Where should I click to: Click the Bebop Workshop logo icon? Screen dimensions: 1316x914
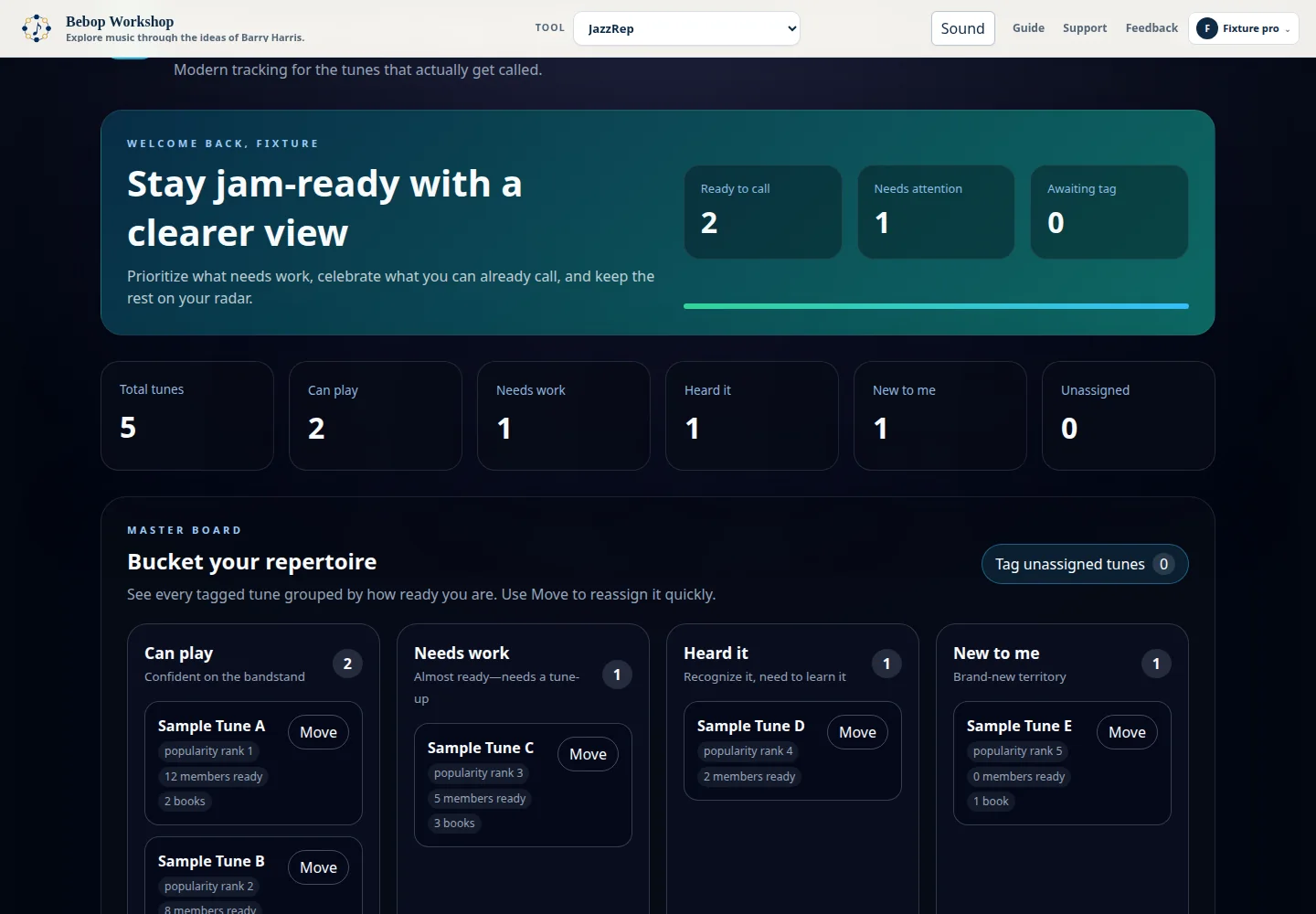point(37,28)
